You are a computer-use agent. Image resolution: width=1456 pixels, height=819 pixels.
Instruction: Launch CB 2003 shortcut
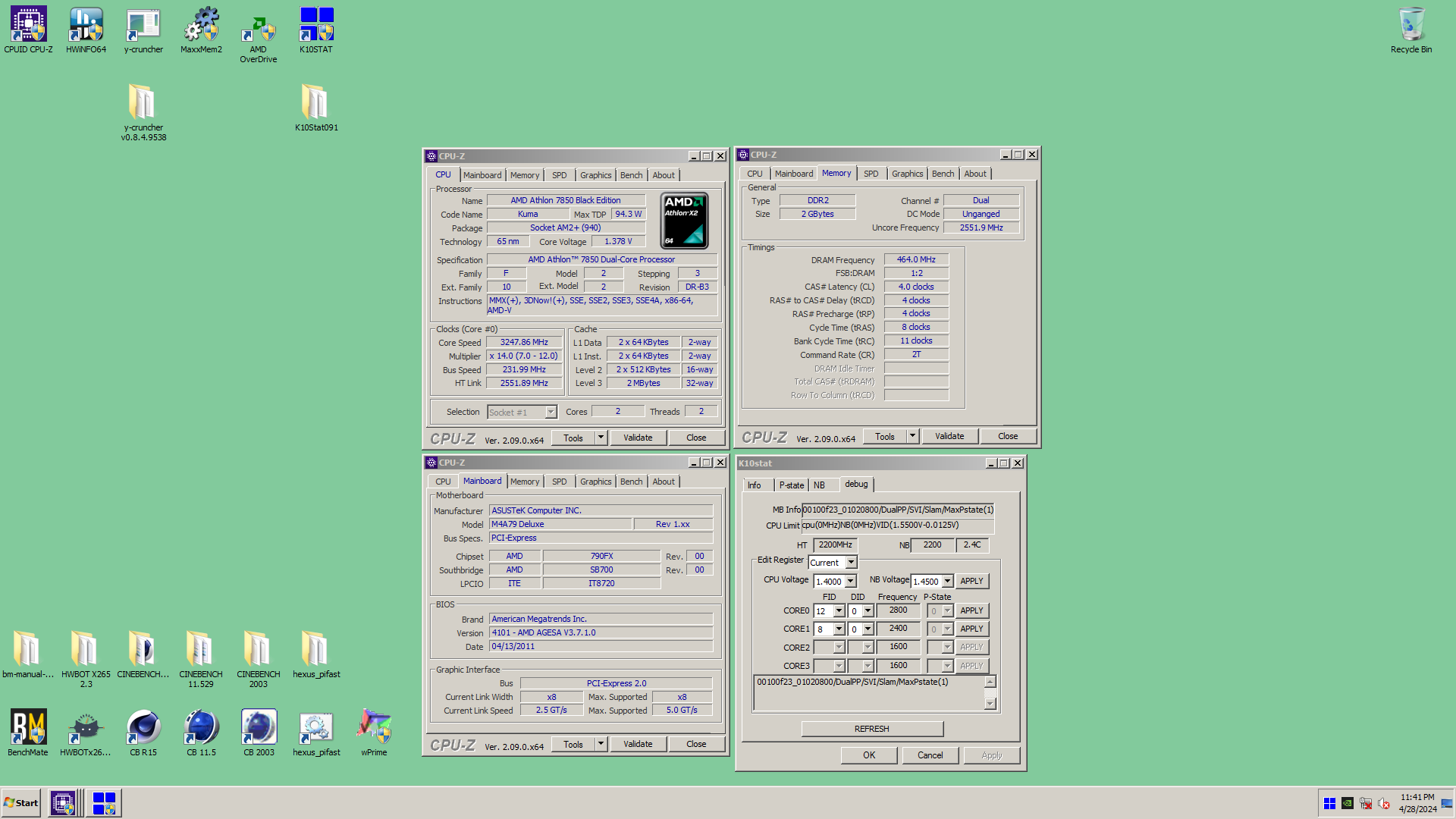(x=259, y=732)
